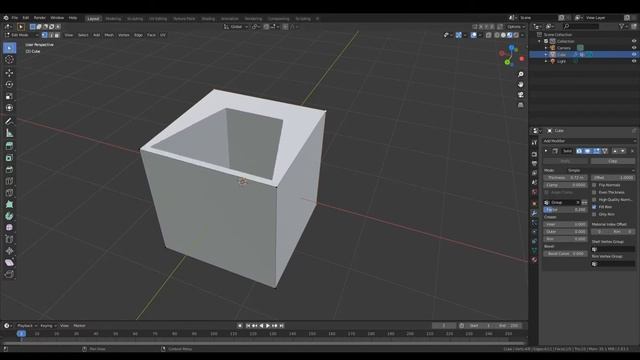Image resolution: width=640 pixels, height=360 pixels.
Task: Open the File menu
Action: [15, 18]
